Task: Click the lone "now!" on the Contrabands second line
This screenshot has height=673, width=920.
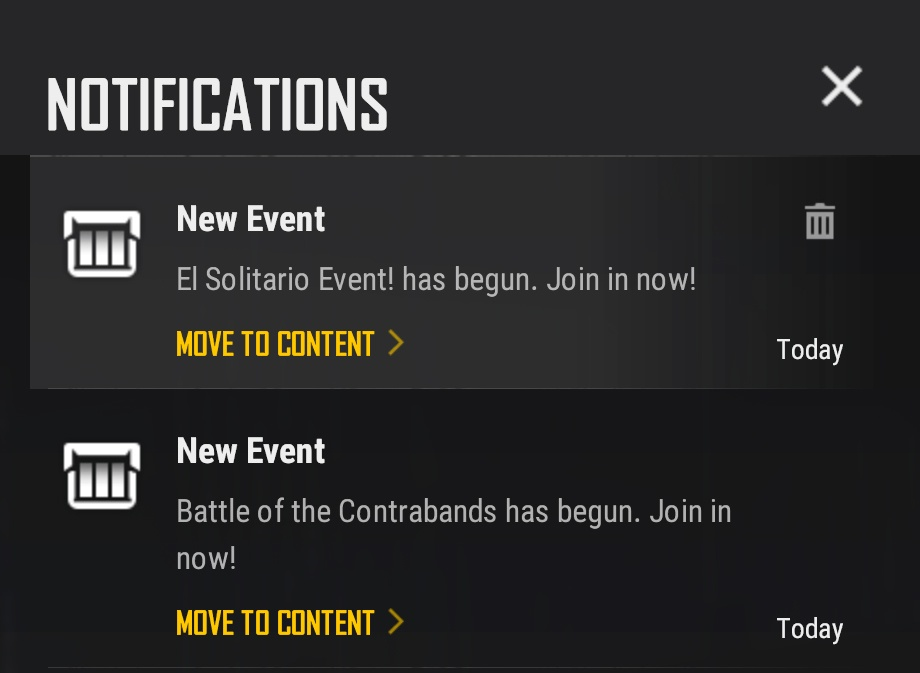Action: [x=206, y=558]
